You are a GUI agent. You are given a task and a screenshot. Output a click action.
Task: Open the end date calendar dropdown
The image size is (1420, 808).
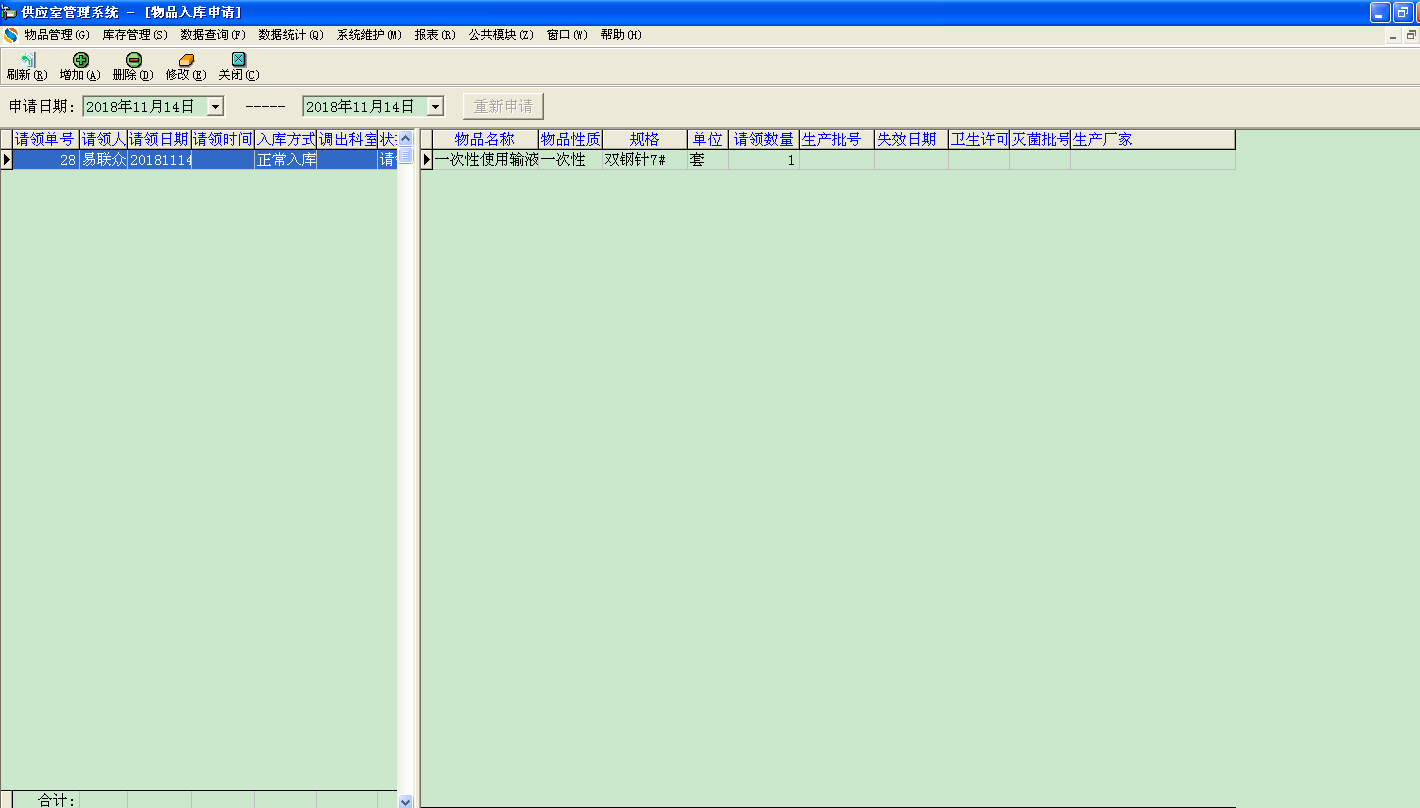pos(435,106)
